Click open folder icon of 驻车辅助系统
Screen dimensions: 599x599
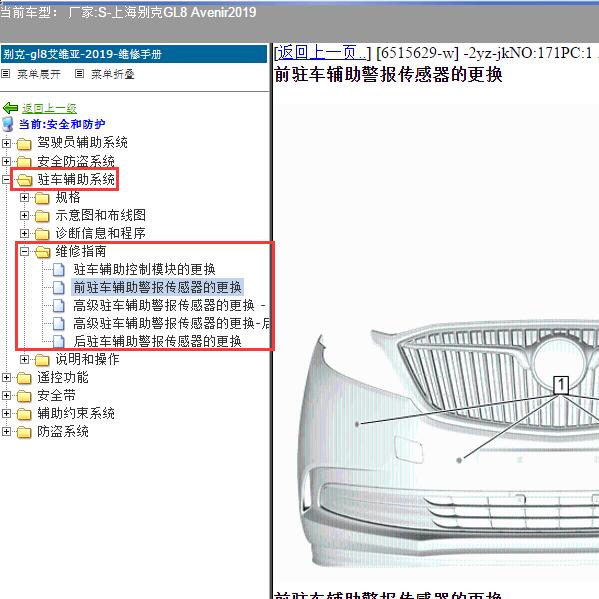(x=24, y=180)
